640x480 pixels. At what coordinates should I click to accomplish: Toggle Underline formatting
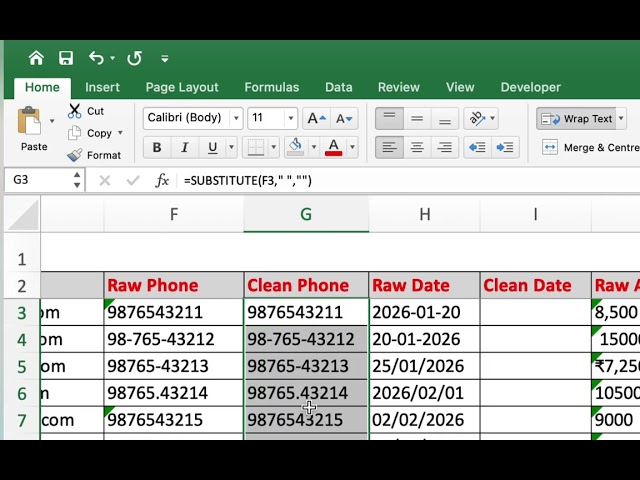point(212,147)
